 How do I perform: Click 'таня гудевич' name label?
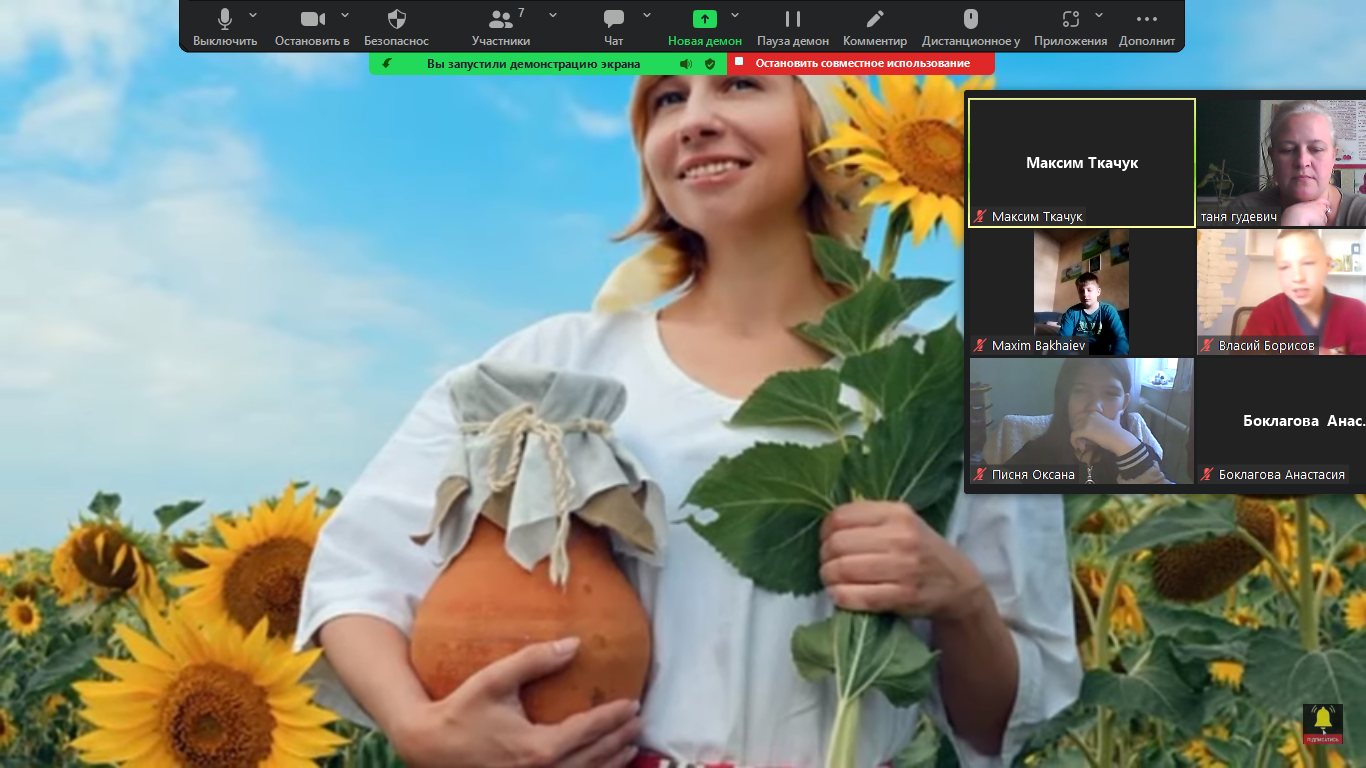[1239, 216]
